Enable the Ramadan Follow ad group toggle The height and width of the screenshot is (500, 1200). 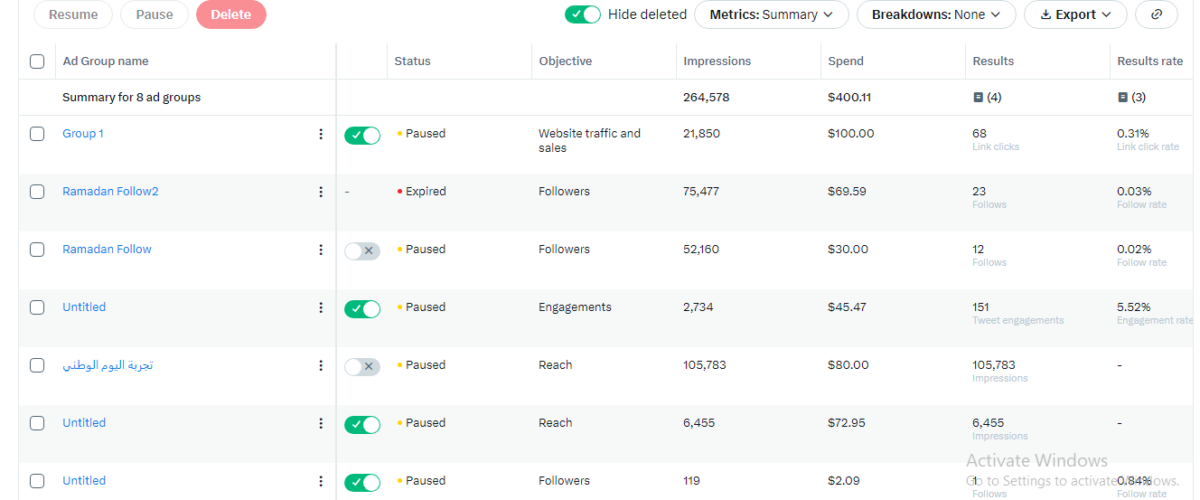coord(362,251)
